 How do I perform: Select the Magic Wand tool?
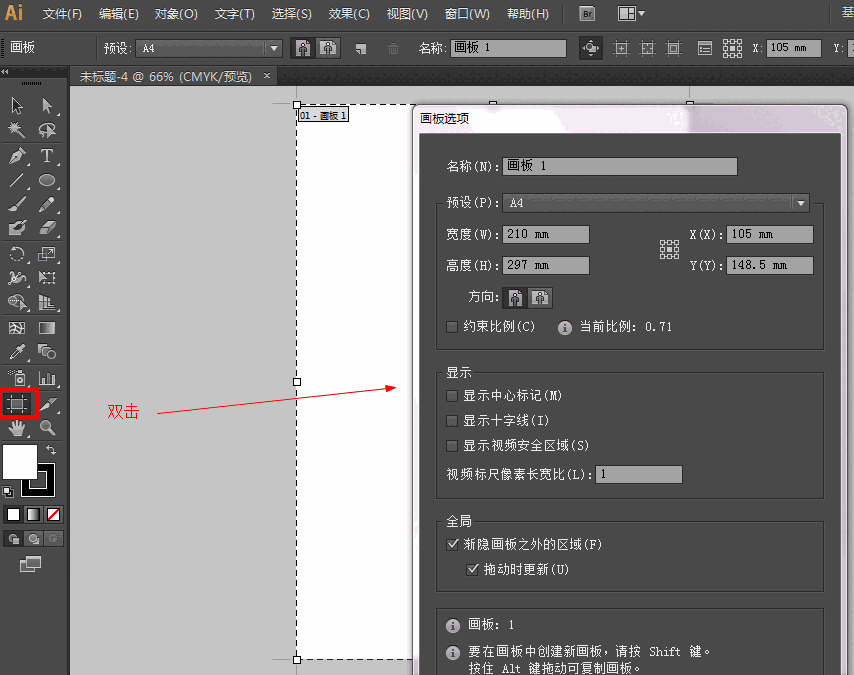click(18, 130)
